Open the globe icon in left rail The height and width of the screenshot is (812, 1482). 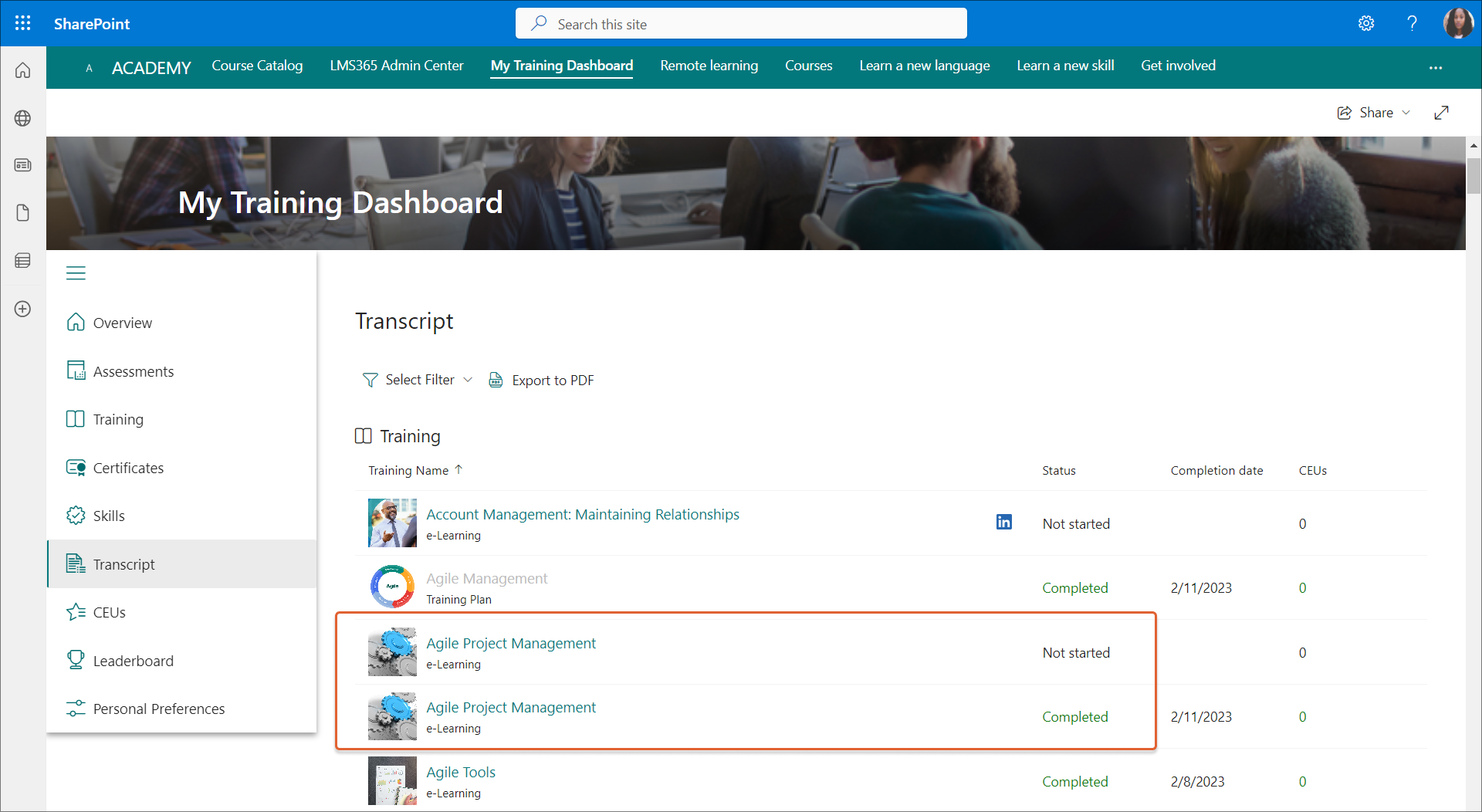pos(22,118)
